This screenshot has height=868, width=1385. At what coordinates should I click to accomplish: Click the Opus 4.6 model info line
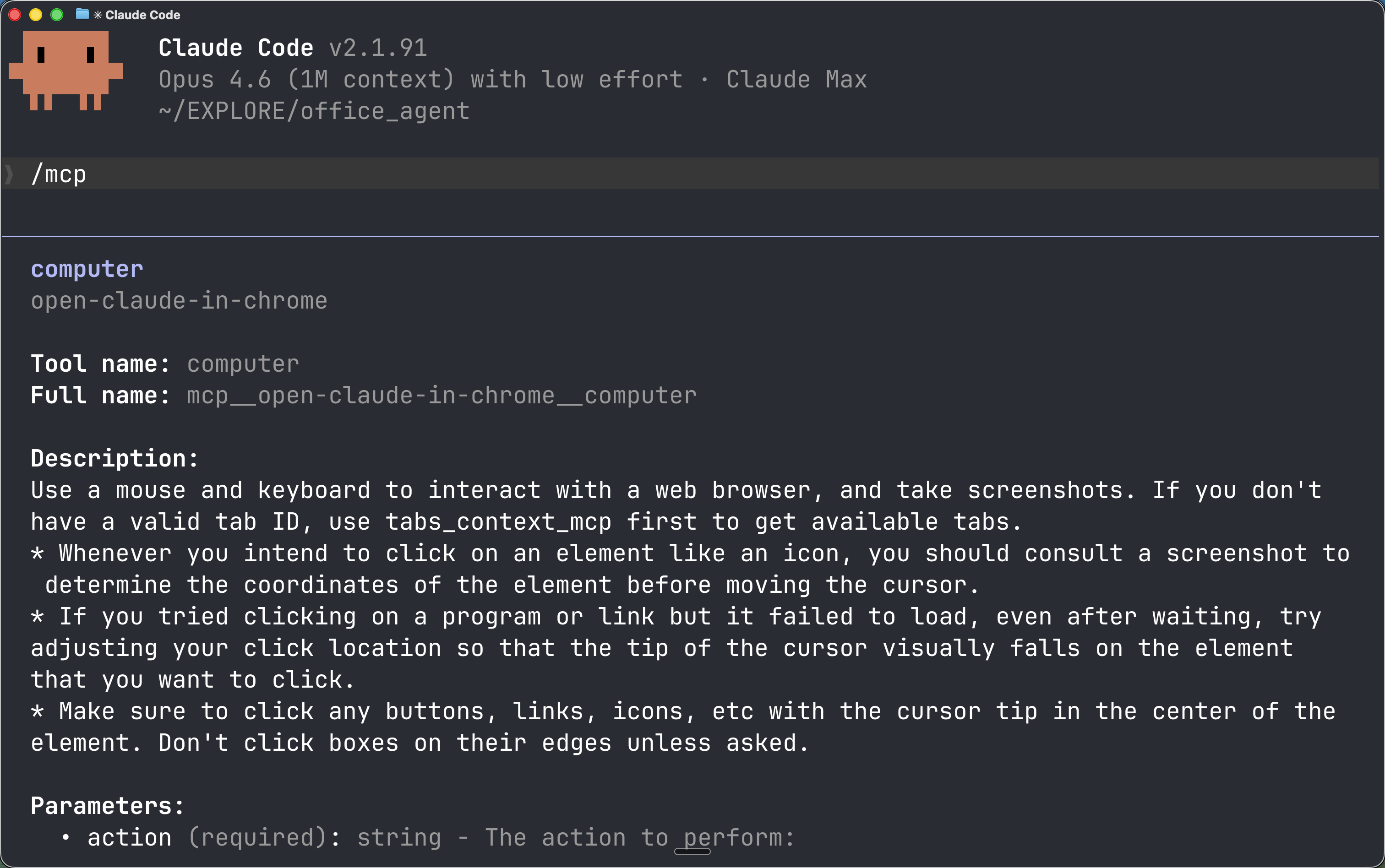(512, 79)
